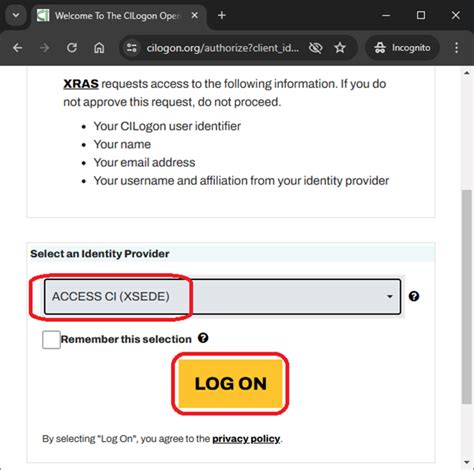Image resolution: width=474 pixels, height=470 pixels.
Task: Click help icon beside identity provider dropdown
Action: (x=414, y=296)
